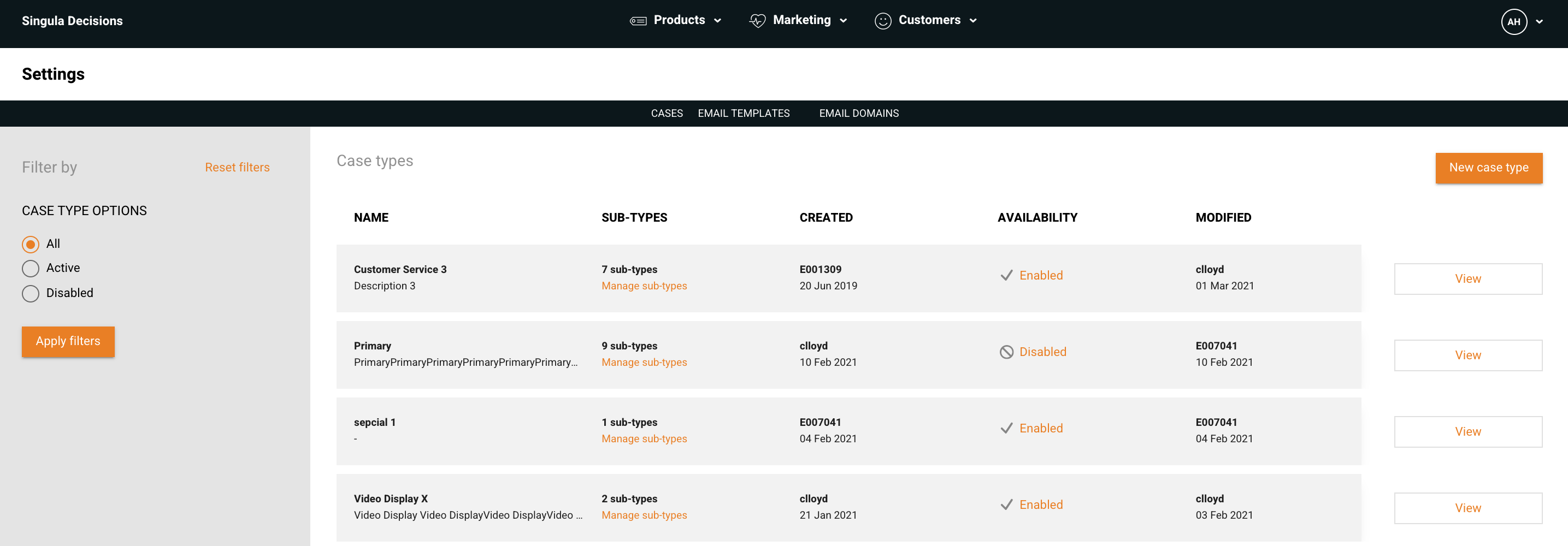Click the "Description 3" text
The image size is (1568, 546).
[x=384, y=286]
